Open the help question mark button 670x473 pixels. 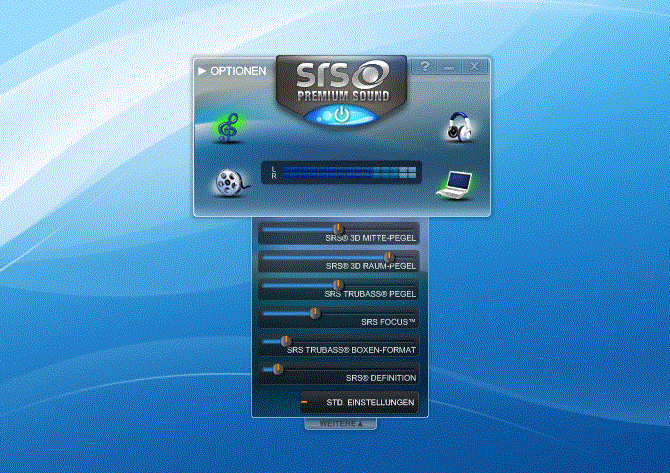click(x=425, y=66)
